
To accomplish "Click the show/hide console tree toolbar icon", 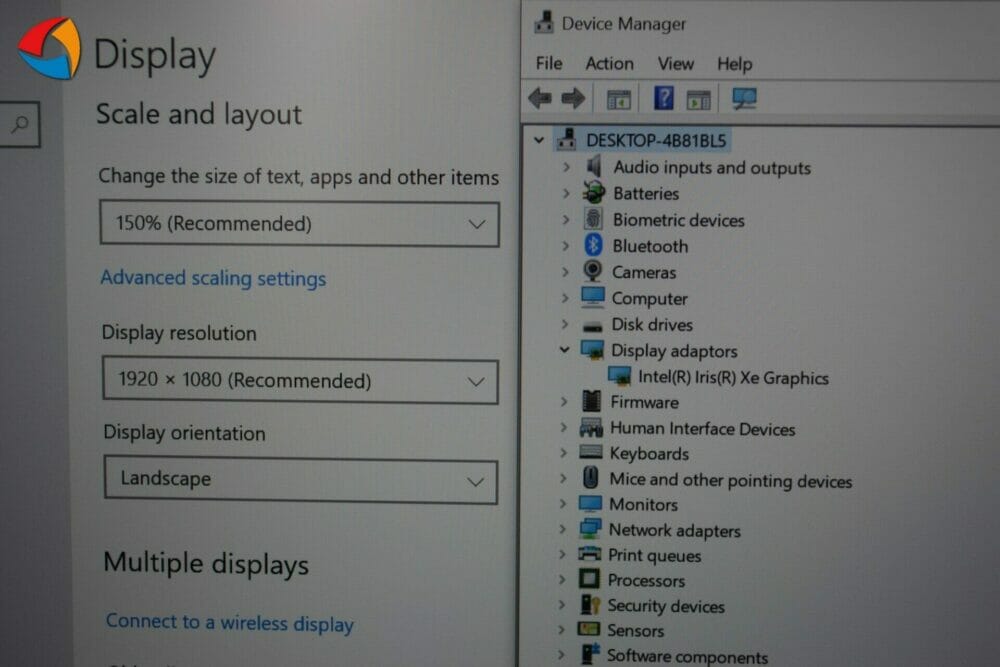I will 619,99.
